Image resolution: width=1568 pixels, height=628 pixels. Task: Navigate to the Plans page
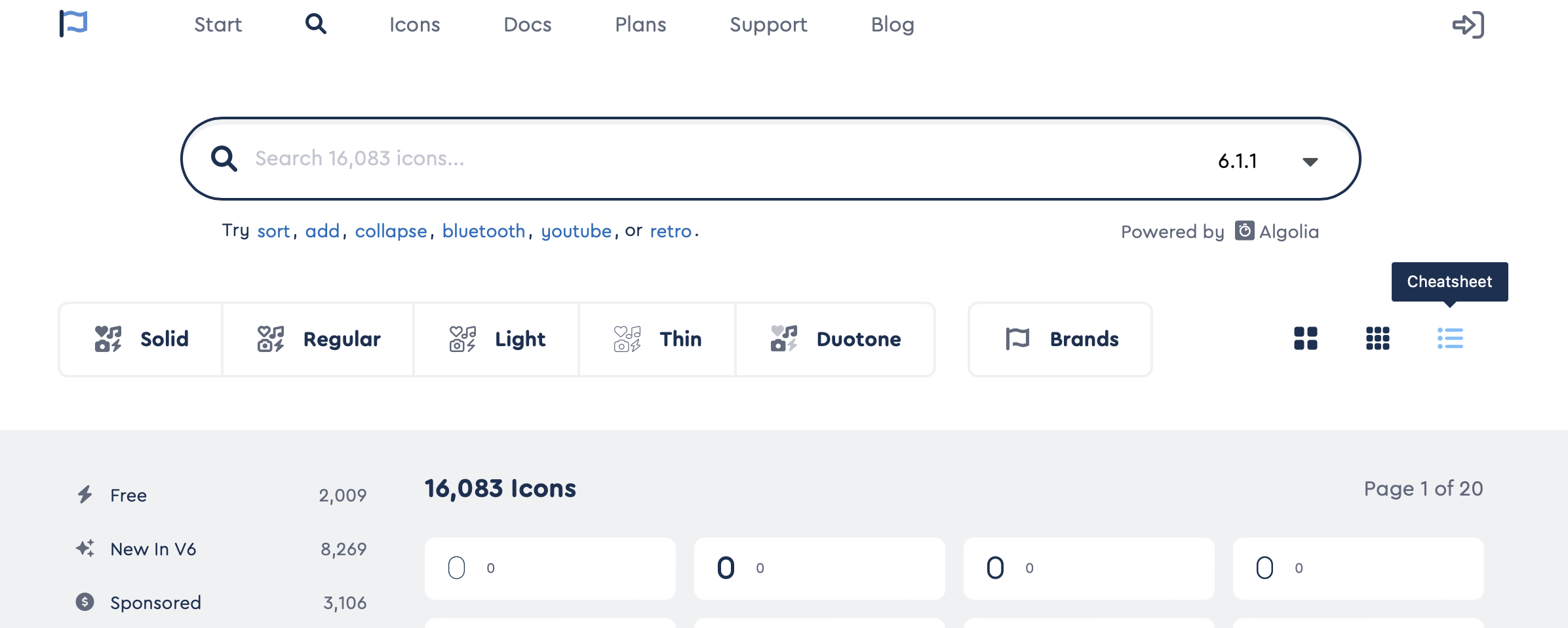pyautogui.click(x=640, y=25)
